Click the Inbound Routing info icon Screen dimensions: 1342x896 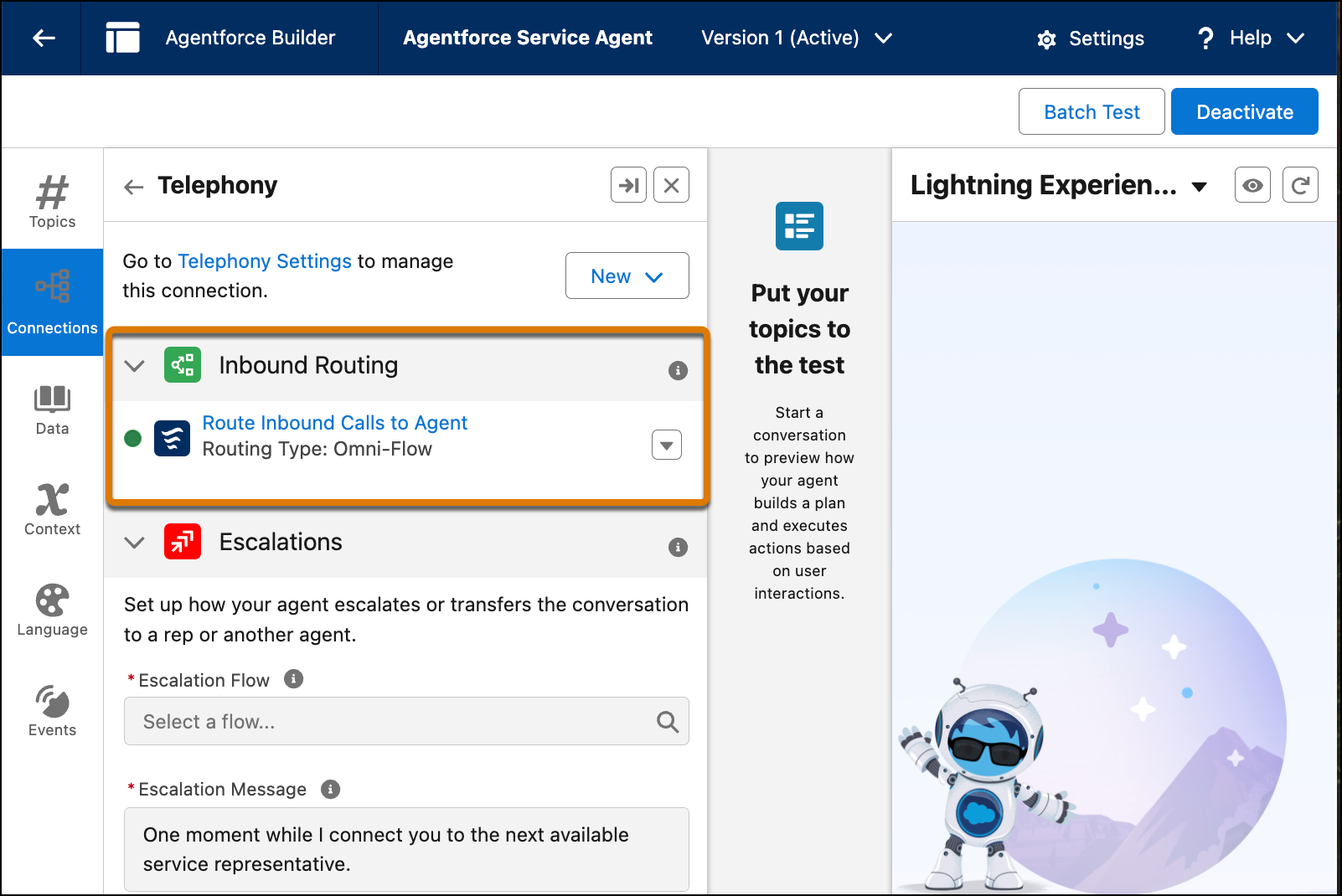[x=678, y=370]
